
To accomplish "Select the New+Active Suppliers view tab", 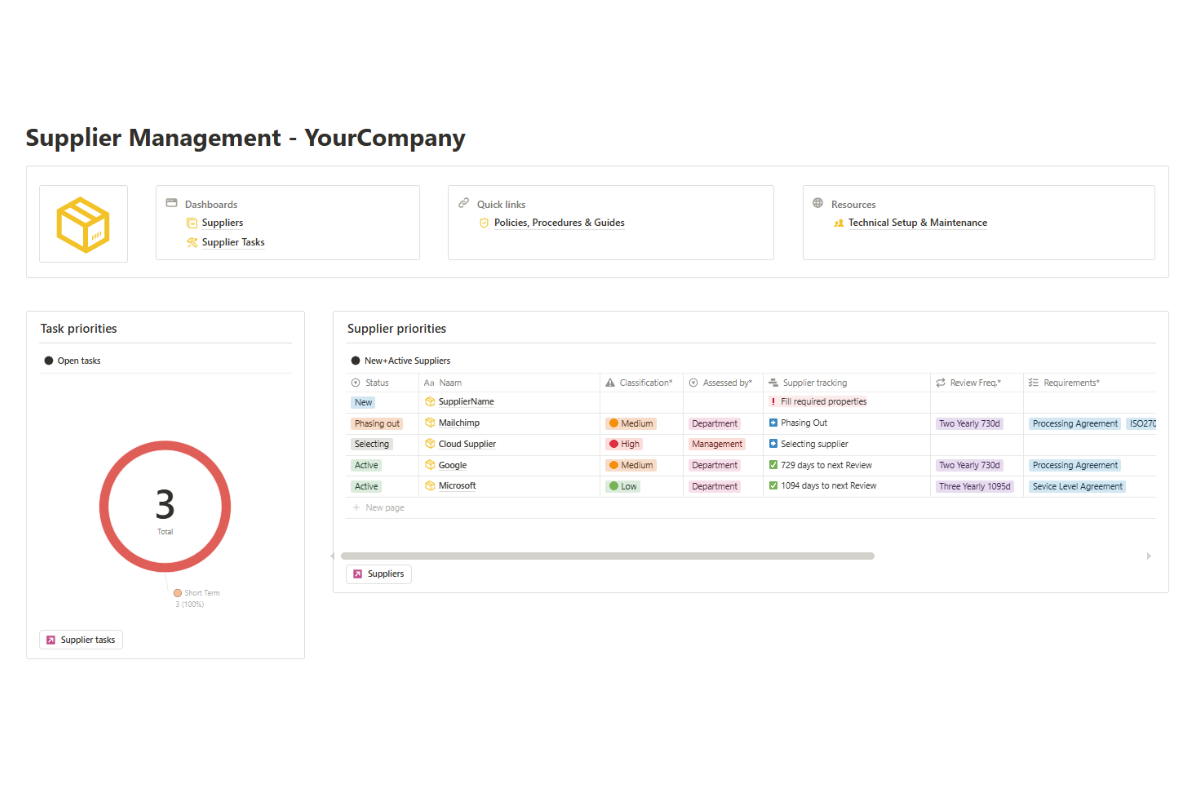I will click(400, 361).
